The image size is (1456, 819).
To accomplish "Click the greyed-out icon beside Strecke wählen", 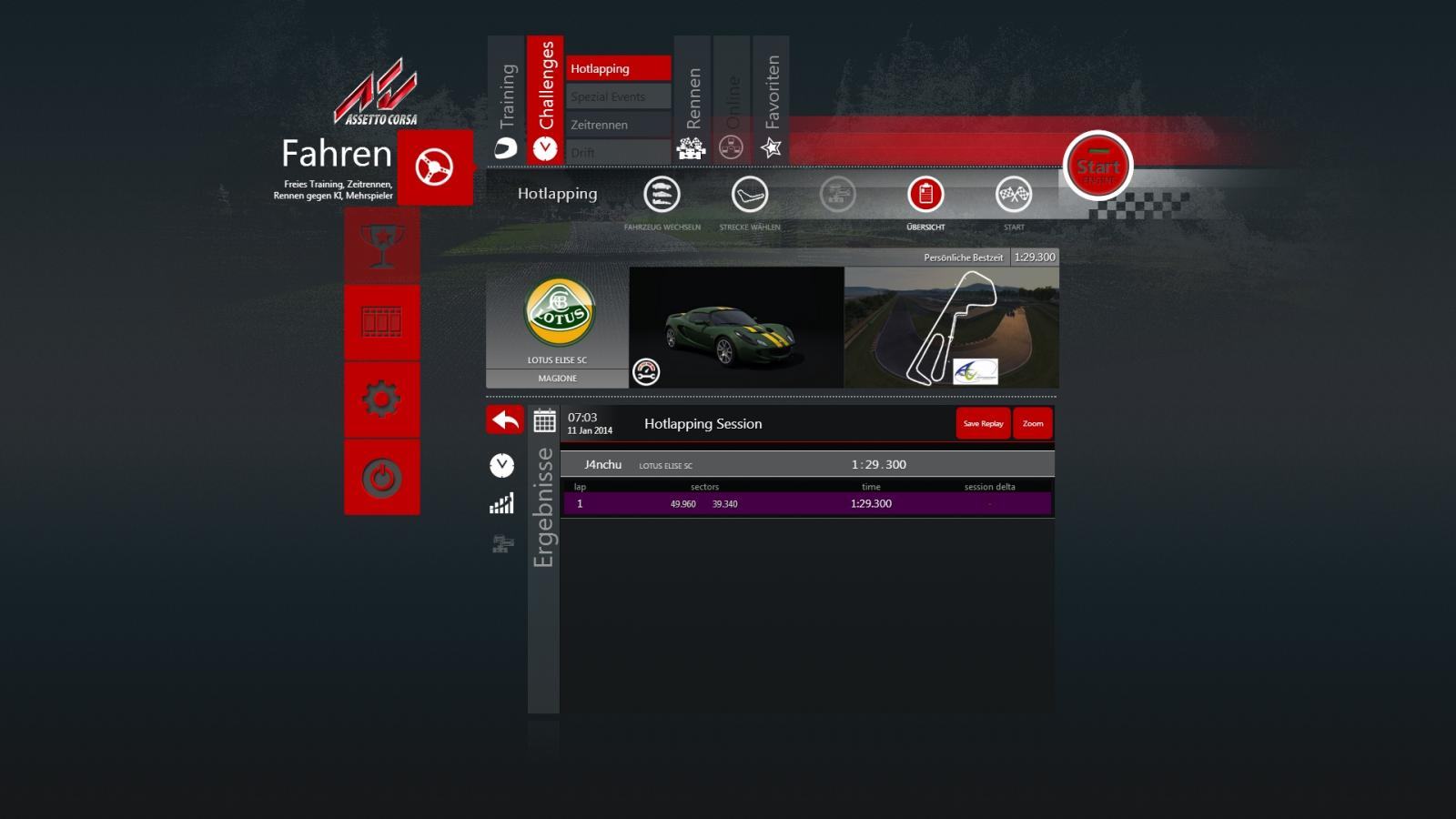I will (837, 194).
